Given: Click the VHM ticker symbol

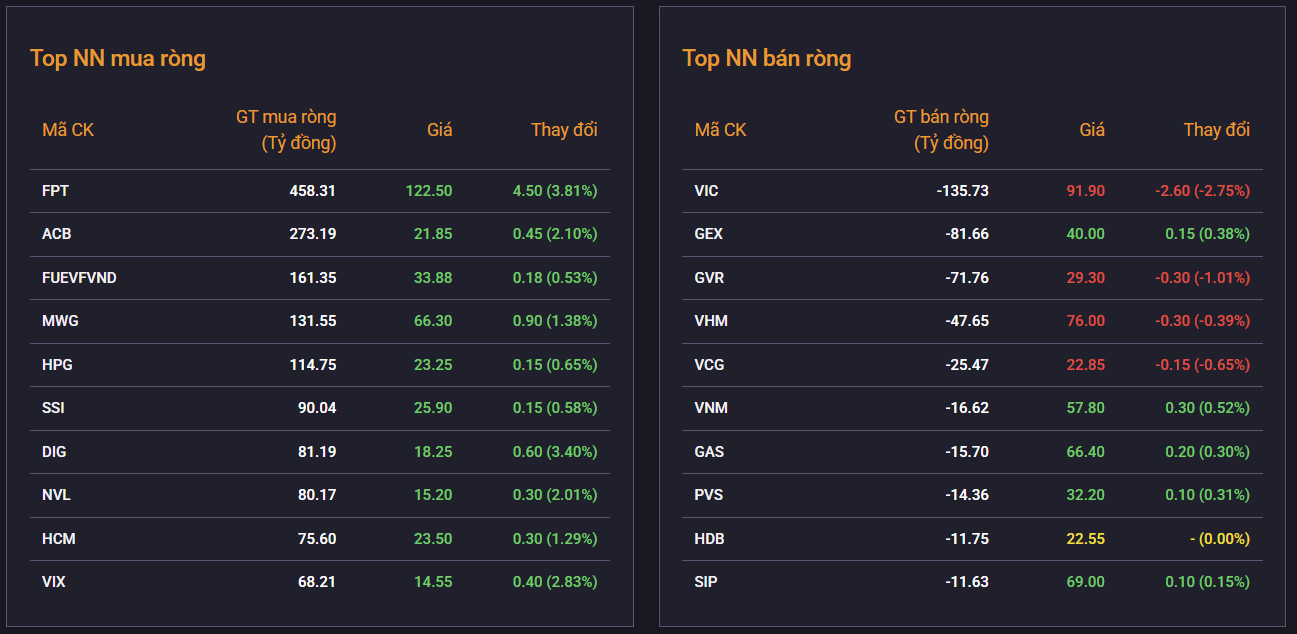Looking at the screenshot, I should coord(710,321).
